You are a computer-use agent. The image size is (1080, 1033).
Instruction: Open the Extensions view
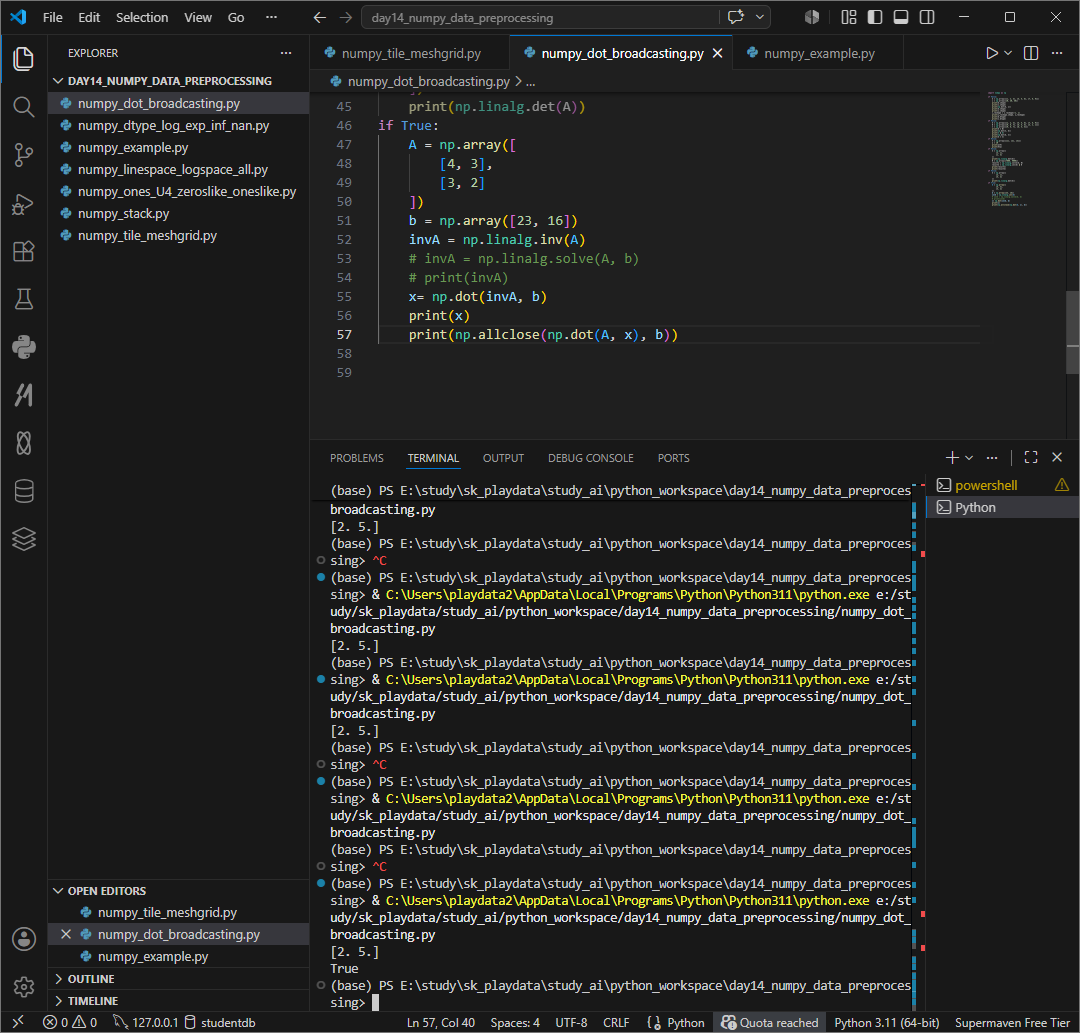coord(23,251)
